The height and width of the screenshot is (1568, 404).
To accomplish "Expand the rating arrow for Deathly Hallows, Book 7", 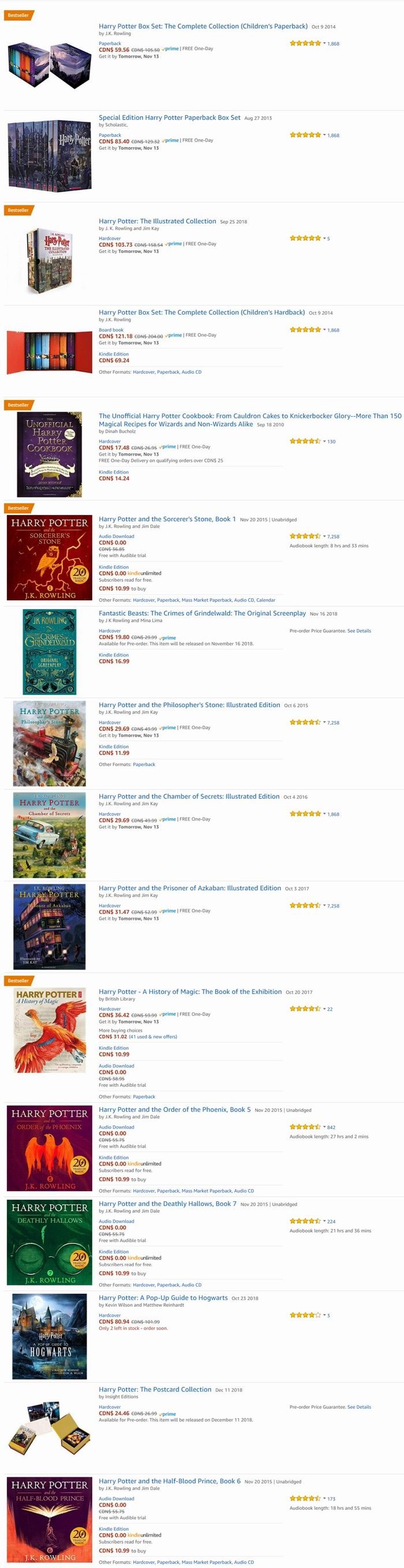I will tap(324, 1220).
